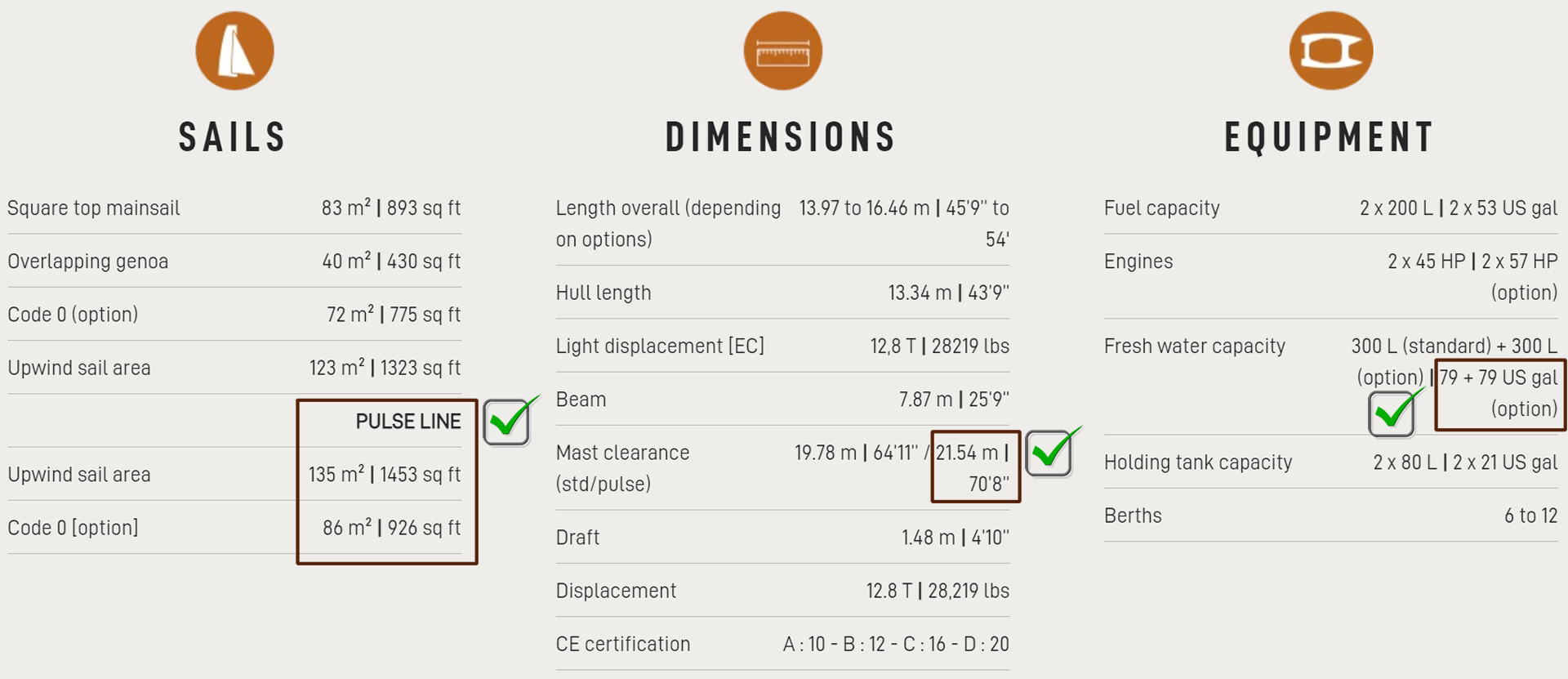
Task: Click the CE certification label
Action: click(x=623, y=644)
